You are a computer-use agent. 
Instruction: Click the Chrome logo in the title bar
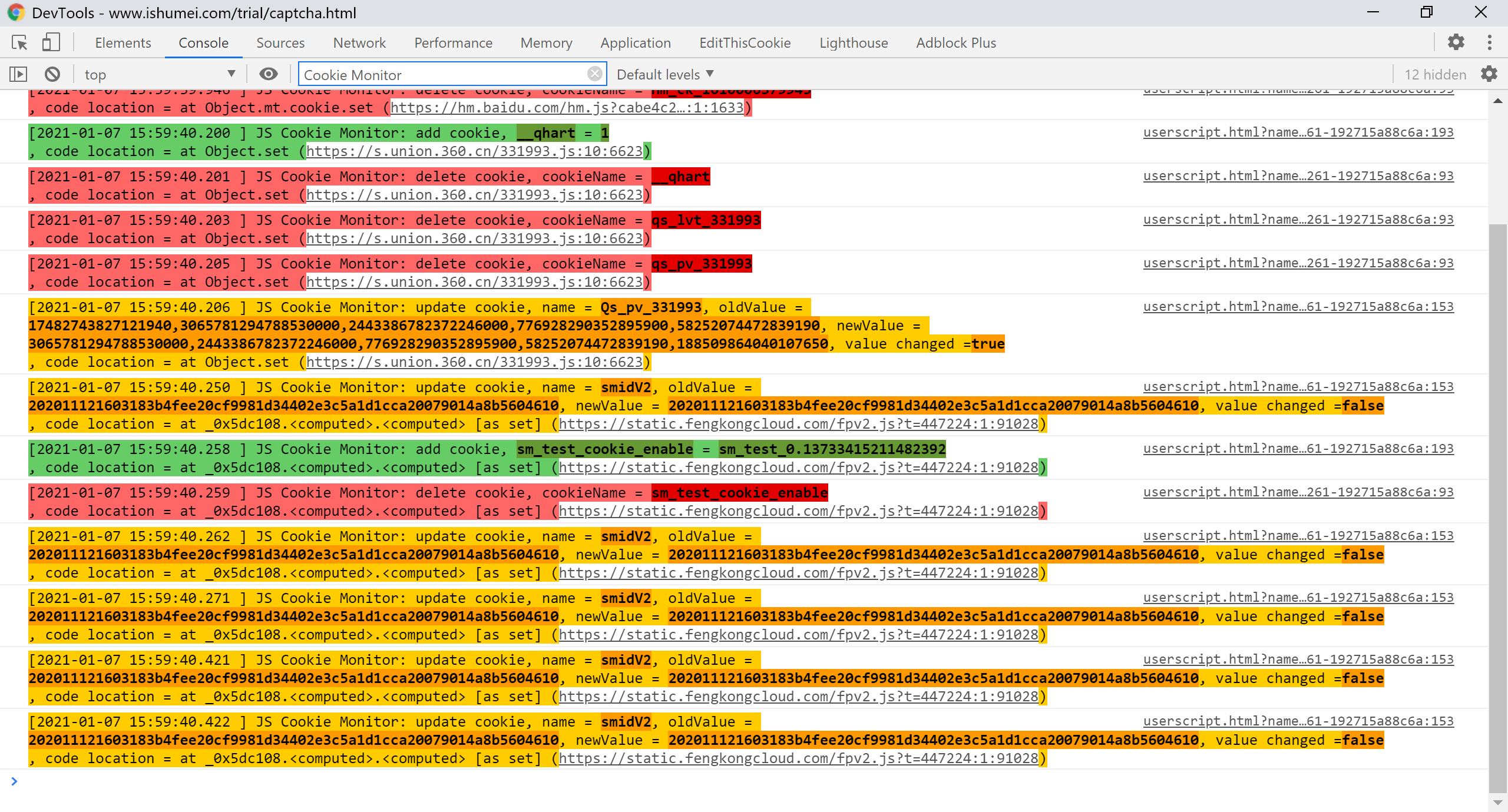click(16, 12)
